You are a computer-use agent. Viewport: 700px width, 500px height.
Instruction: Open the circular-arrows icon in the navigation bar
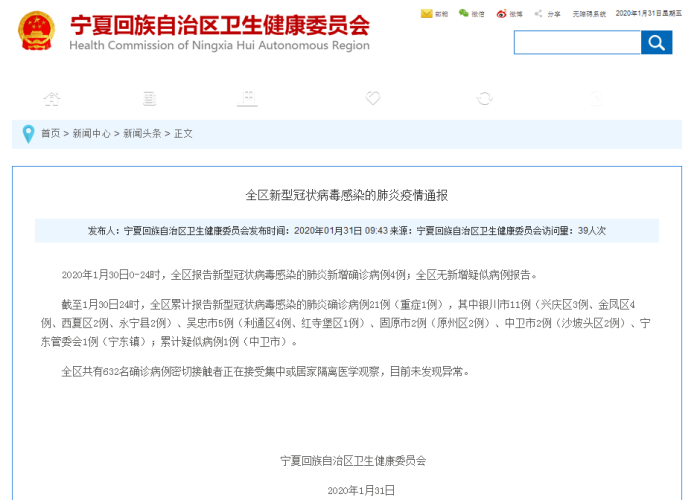484,98
